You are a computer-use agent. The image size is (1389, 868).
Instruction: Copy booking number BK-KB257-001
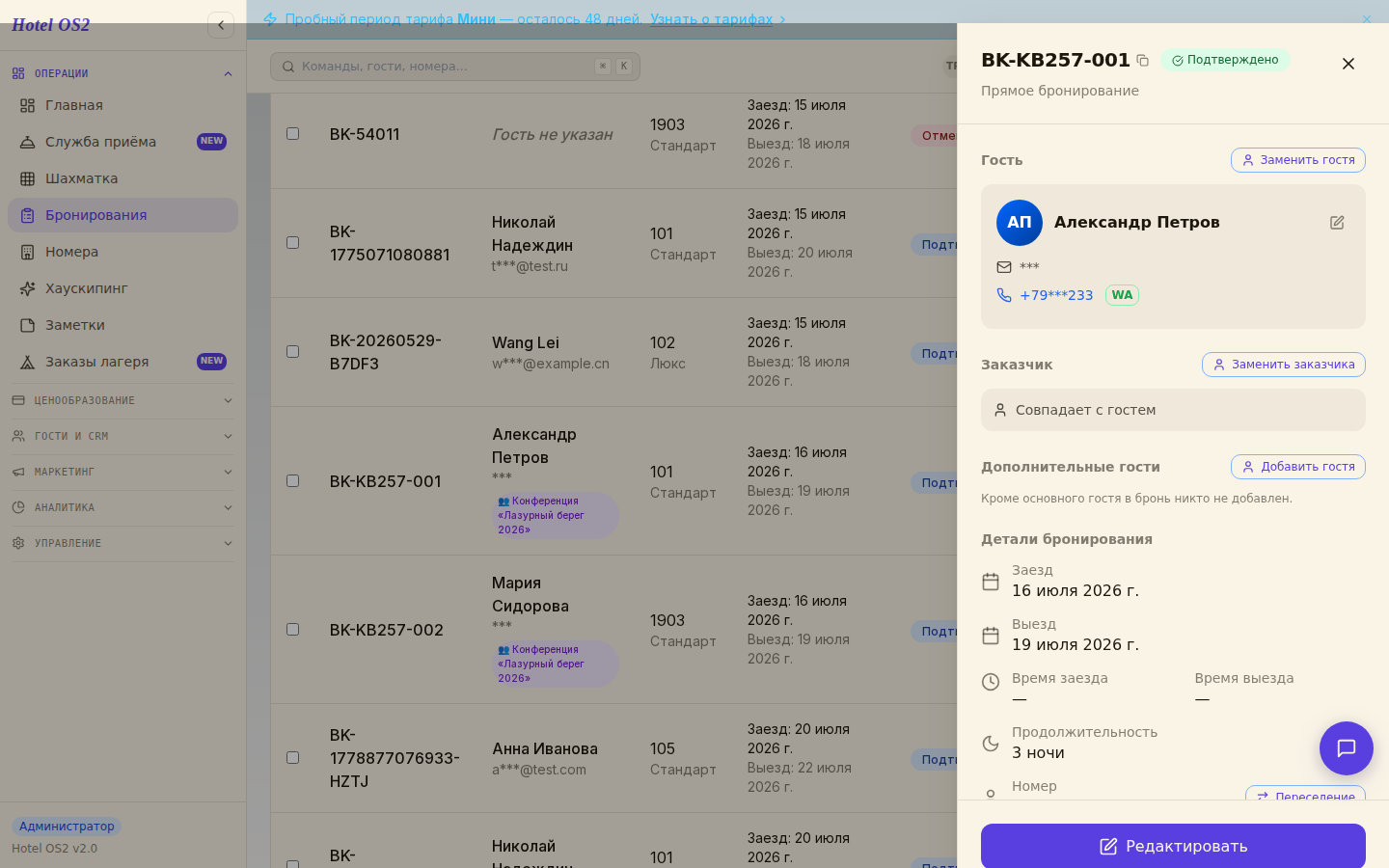pos(1143,61)
